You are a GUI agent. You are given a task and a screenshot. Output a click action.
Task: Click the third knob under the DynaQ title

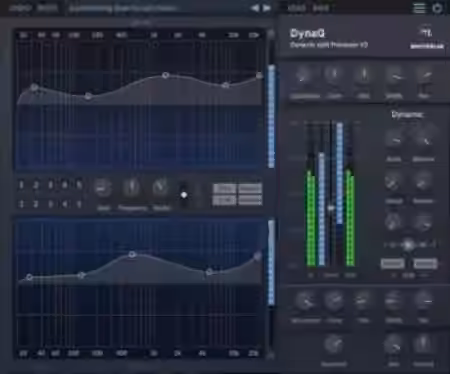363,75
